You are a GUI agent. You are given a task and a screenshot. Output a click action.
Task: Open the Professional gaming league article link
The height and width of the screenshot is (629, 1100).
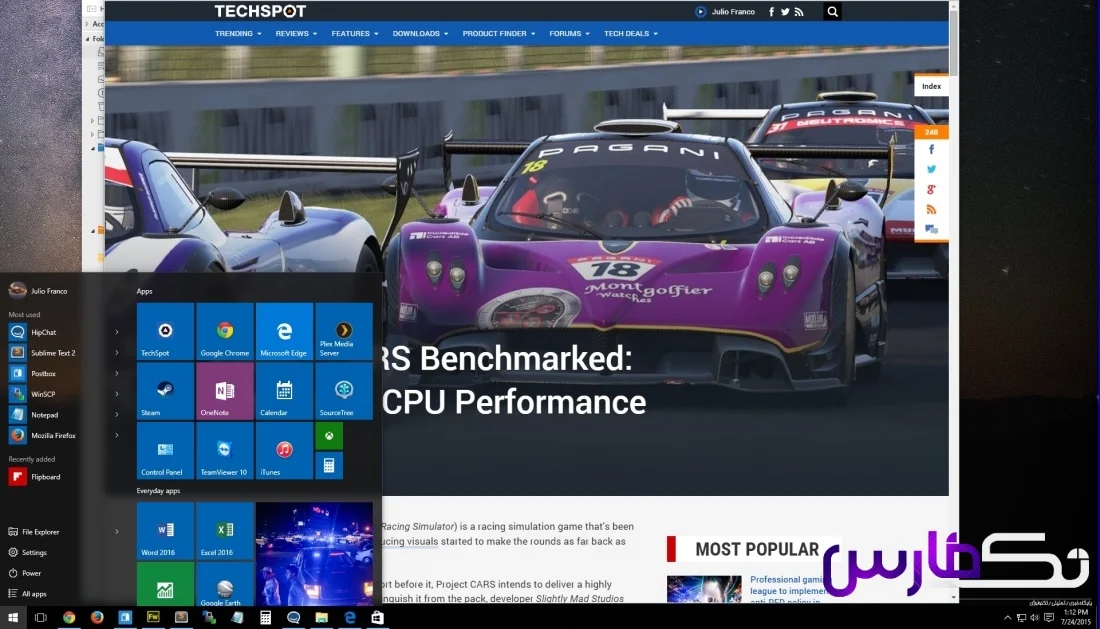(789, 590)
